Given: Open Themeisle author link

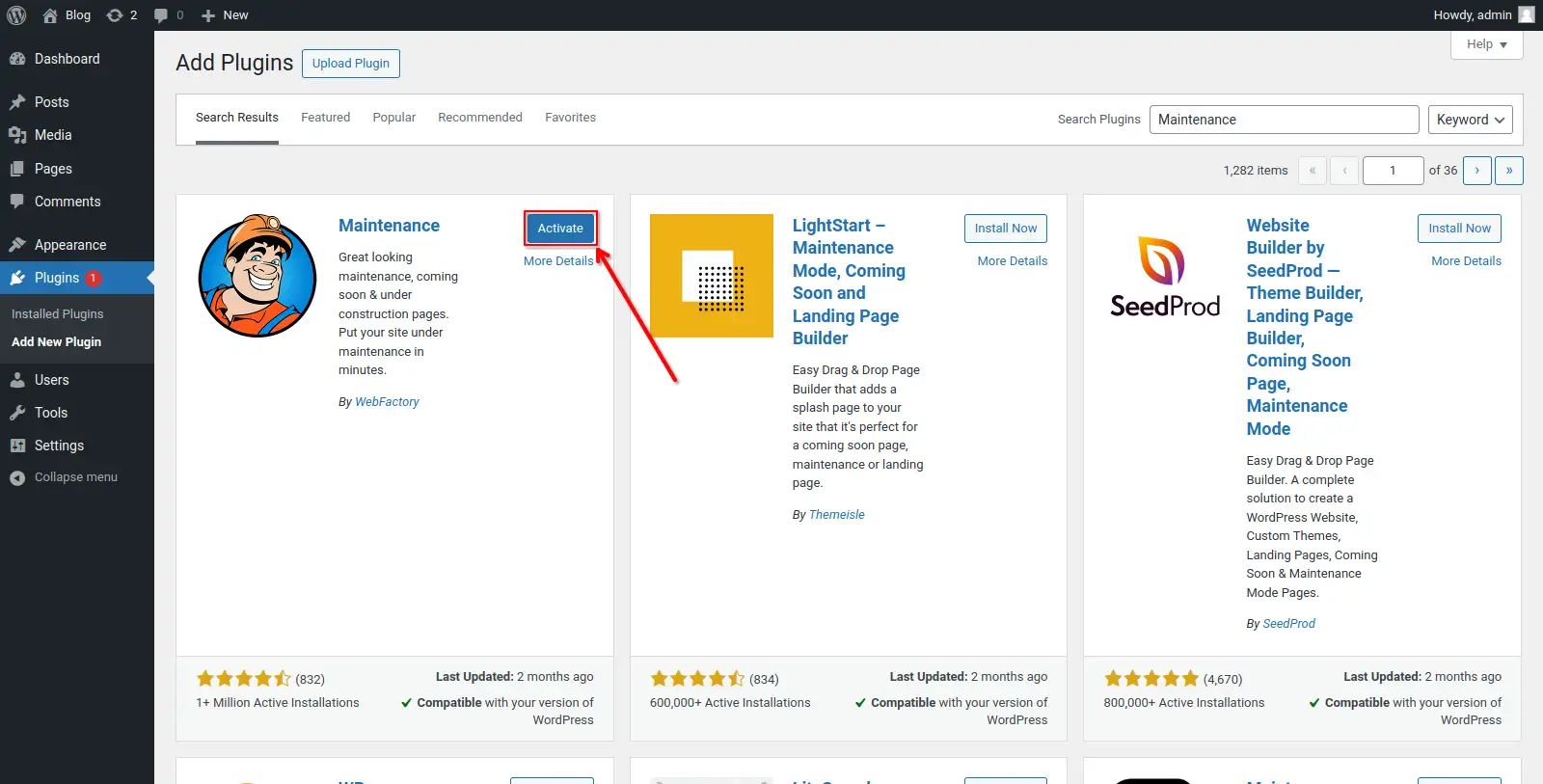Looking at the screenshot, I should pyautogui.click(x=836, y=515).
